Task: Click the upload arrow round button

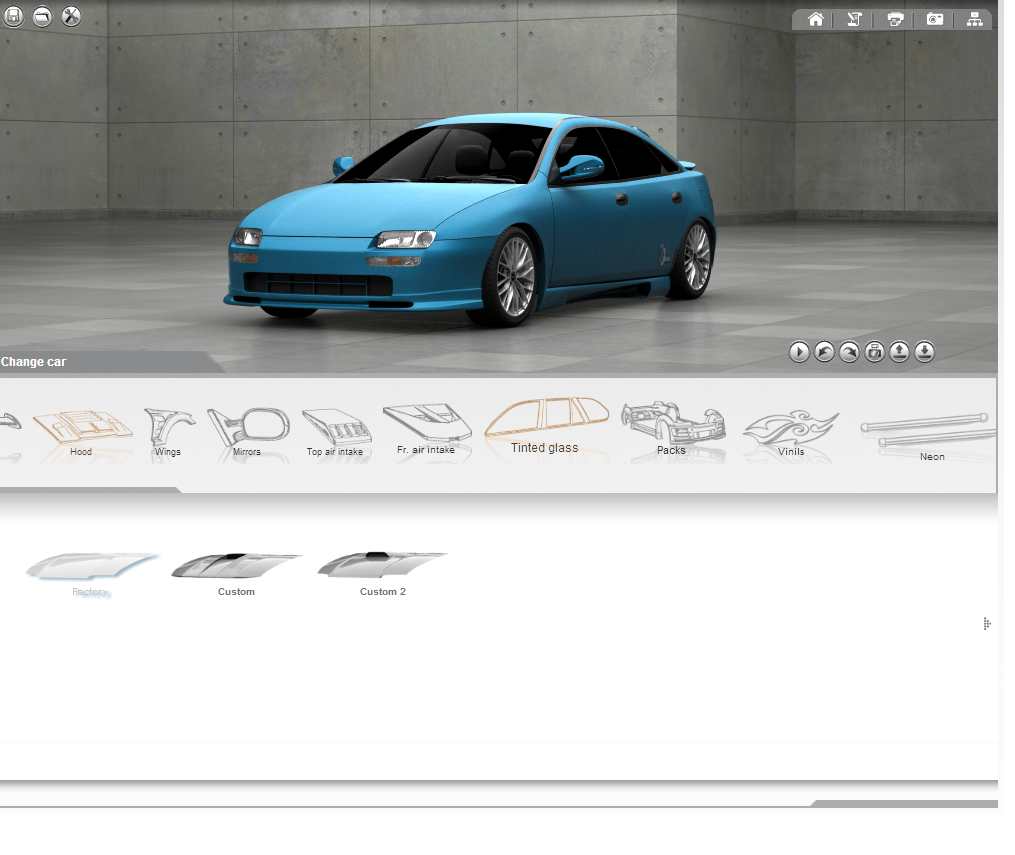Action: [x=899, y=352]
